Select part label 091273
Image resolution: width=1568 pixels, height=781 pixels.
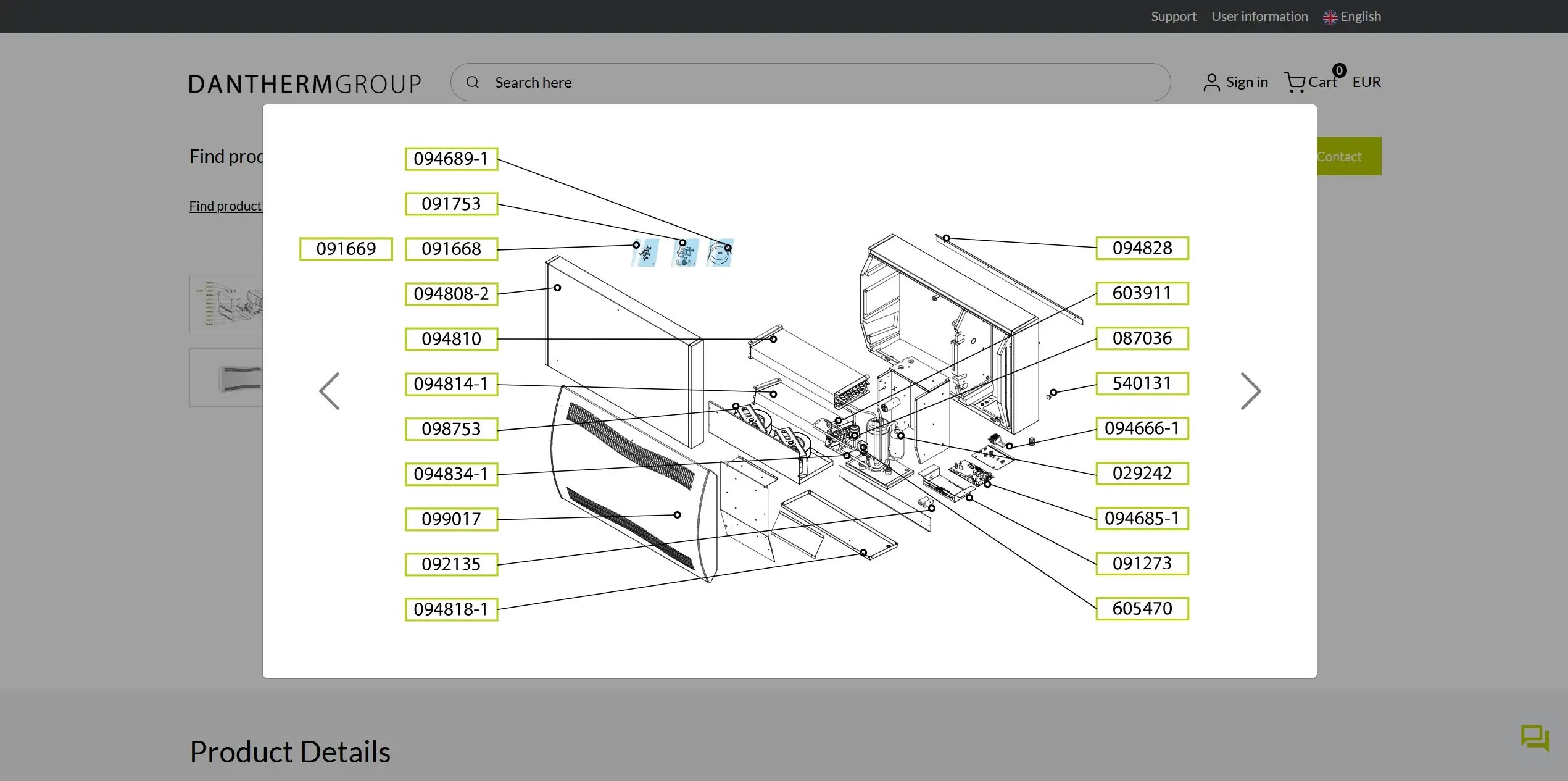[x=1142, y=564]
